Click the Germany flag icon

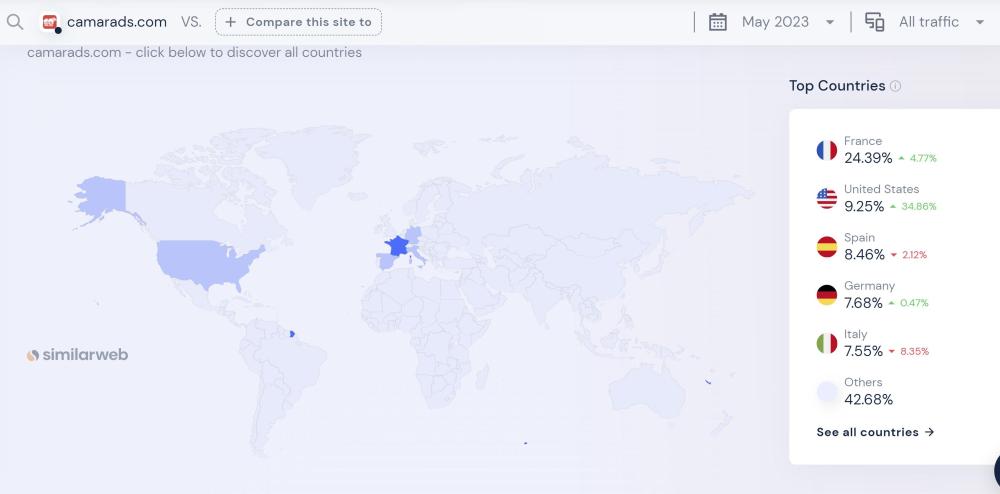pos(826,295)
